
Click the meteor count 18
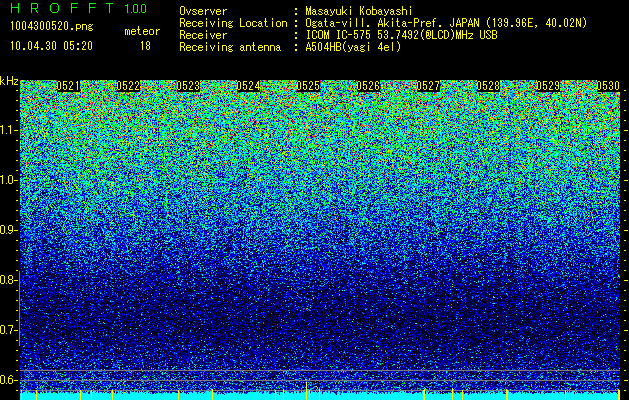click(x=145, y=46)
